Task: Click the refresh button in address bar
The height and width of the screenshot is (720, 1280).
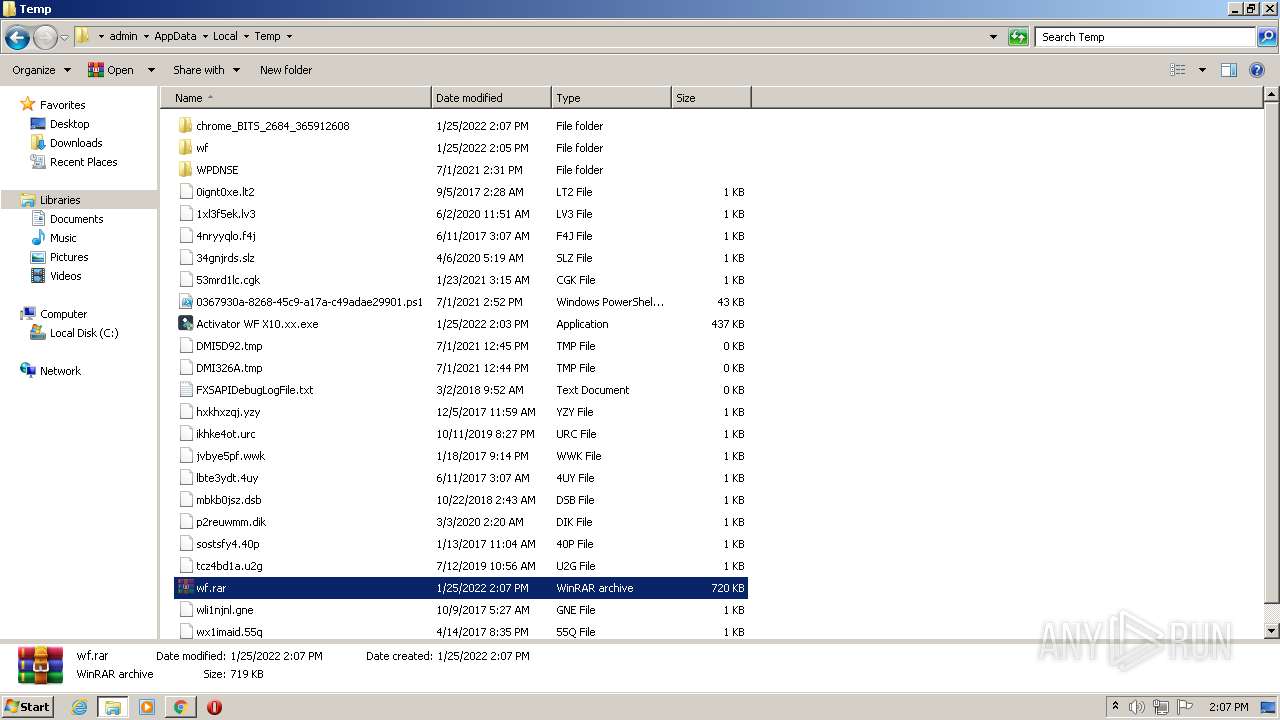Action: [x=1018, y=37]
